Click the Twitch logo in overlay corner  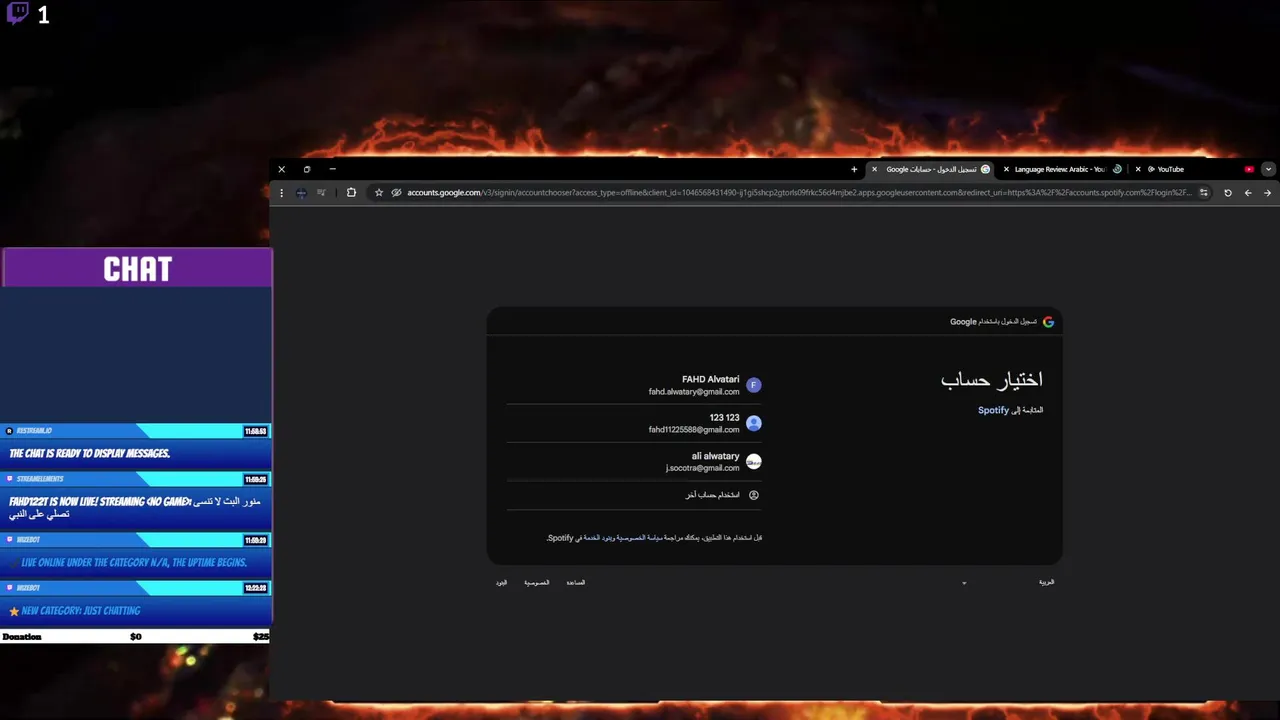tap(17, 14)
